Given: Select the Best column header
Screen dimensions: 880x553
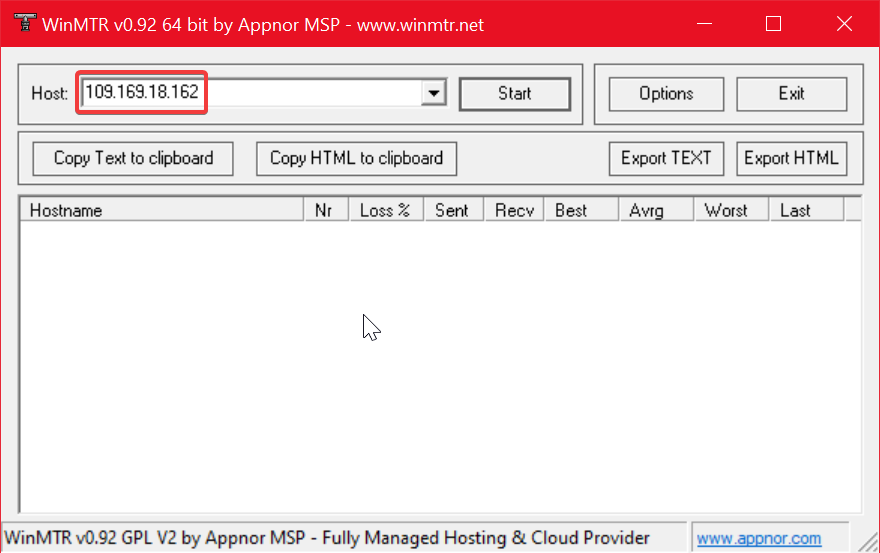Looking at the screenshot, I should click(x=571, y=210).
